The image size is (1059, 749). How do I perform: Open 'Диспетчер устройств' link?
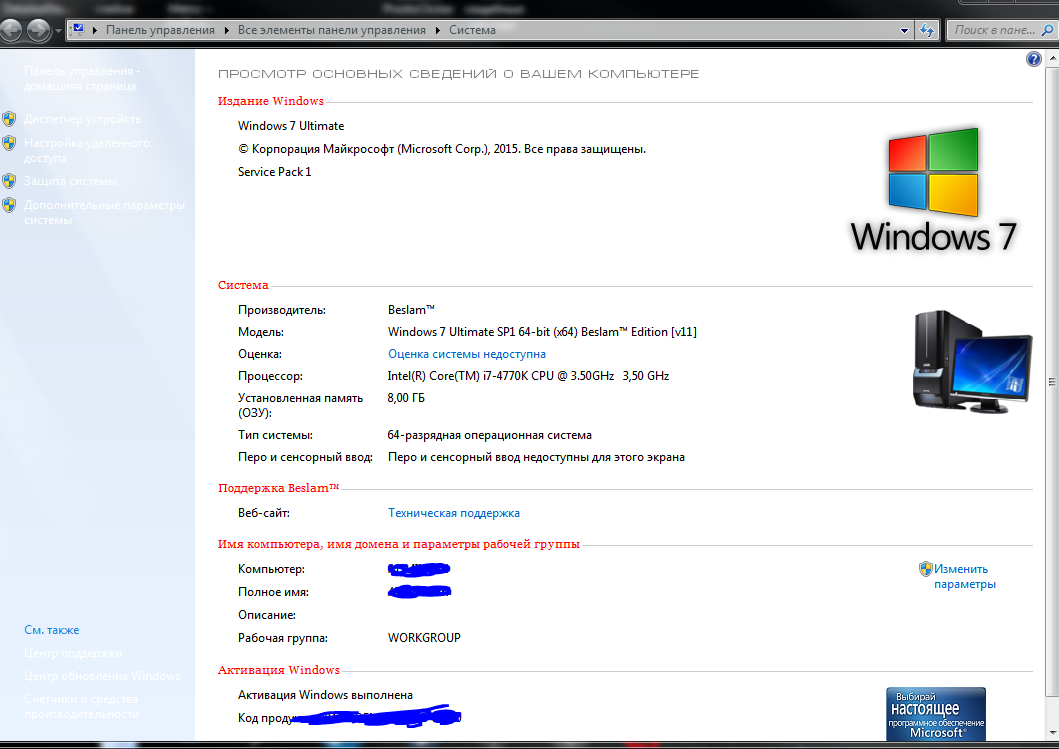pos(82,119)
